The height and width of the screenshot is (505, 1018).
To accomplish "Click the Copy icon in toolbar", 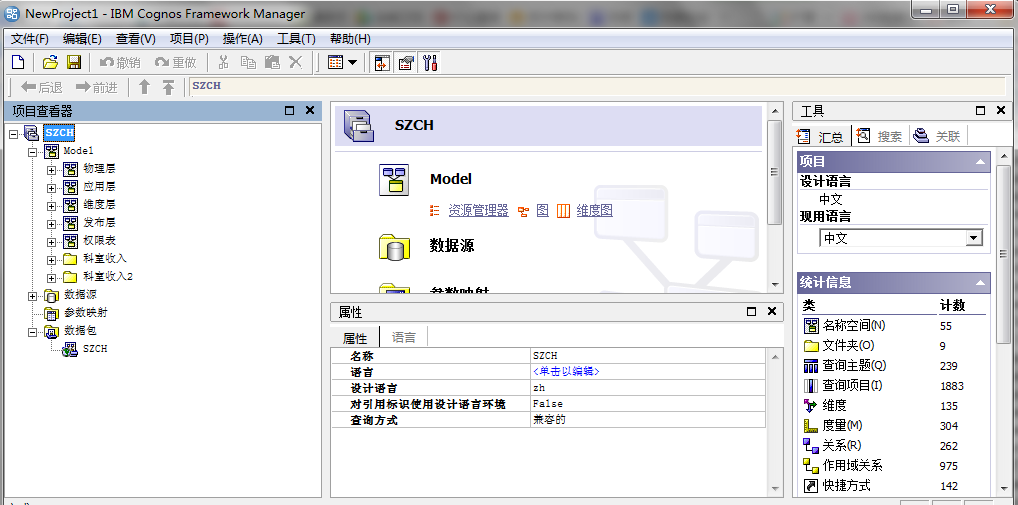I will (x=248, y=62).
